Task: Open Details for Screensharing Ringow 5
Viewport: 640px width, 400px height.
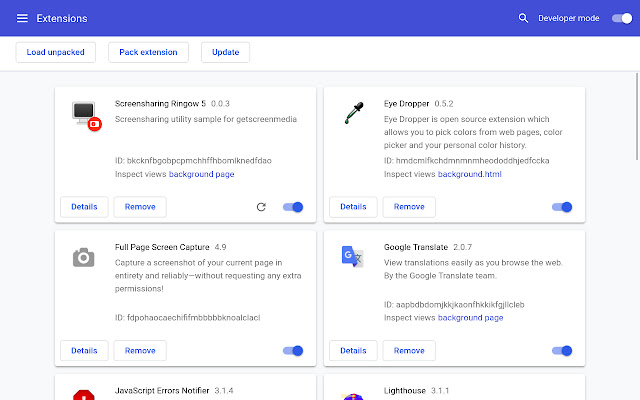Action: [x=84, y=207]
